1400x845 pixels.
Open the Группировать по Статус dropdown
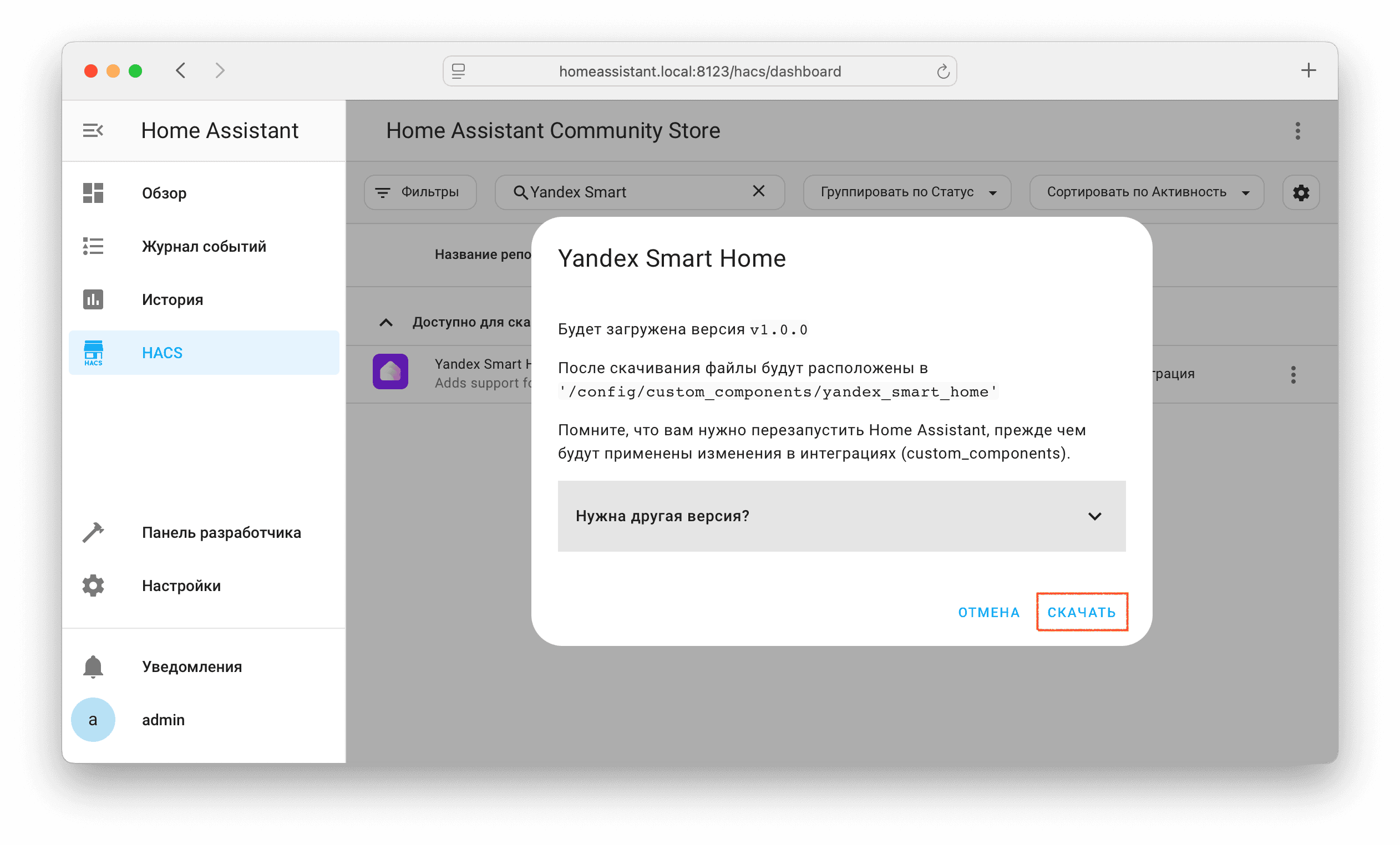pyautogui.click(x=907, y=192)
